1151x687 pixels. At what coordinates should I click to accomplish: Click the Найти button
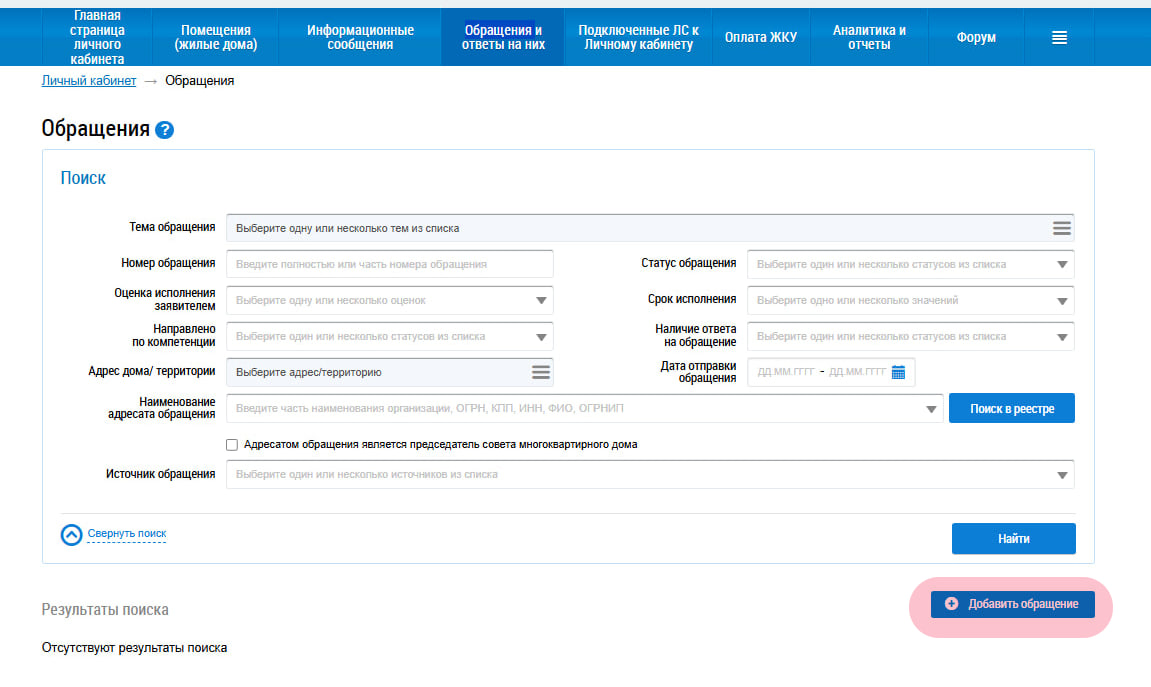tap(1014, 539)
